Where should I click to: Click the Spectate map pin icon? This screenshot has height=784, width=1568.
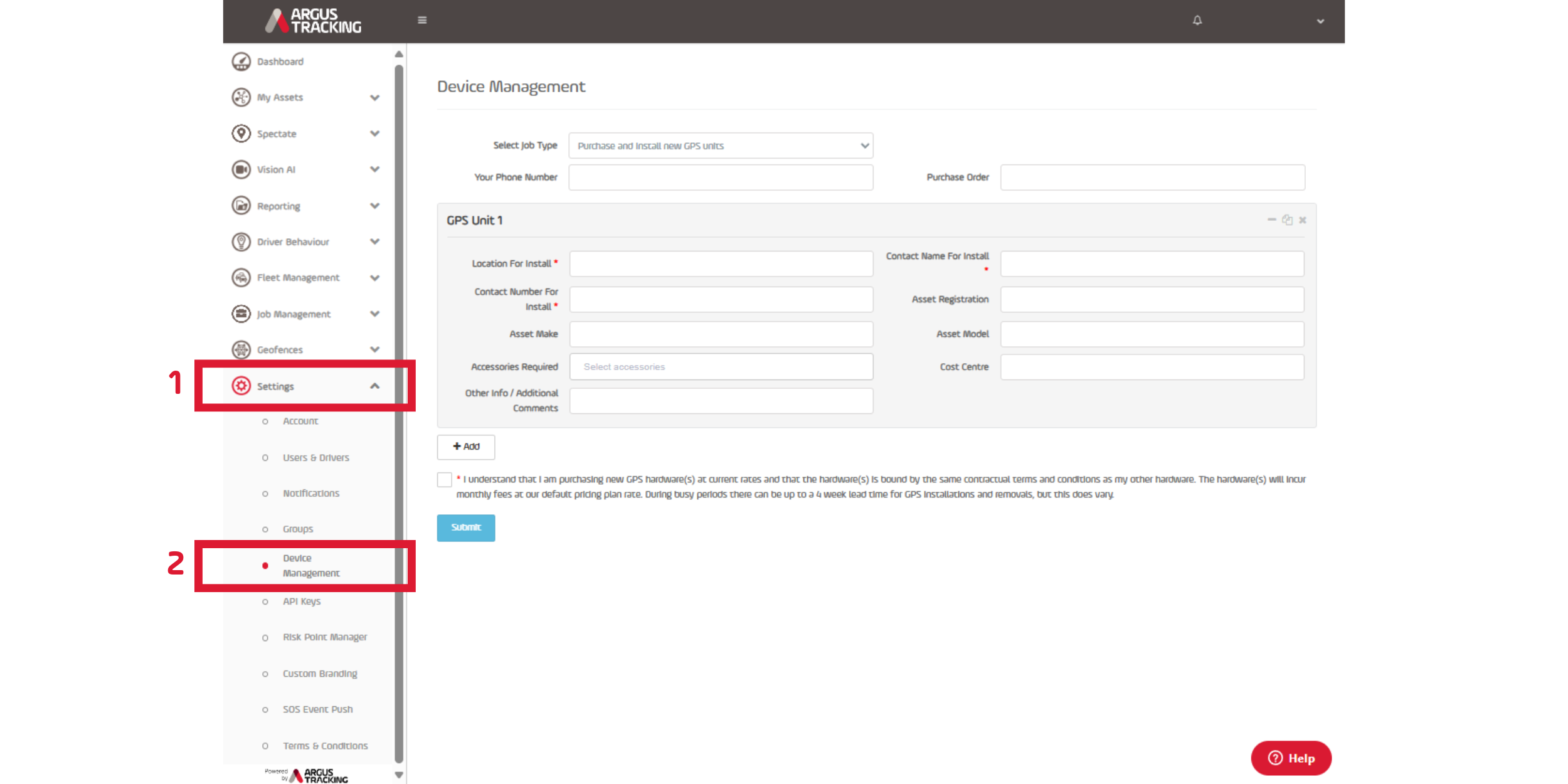241,134
